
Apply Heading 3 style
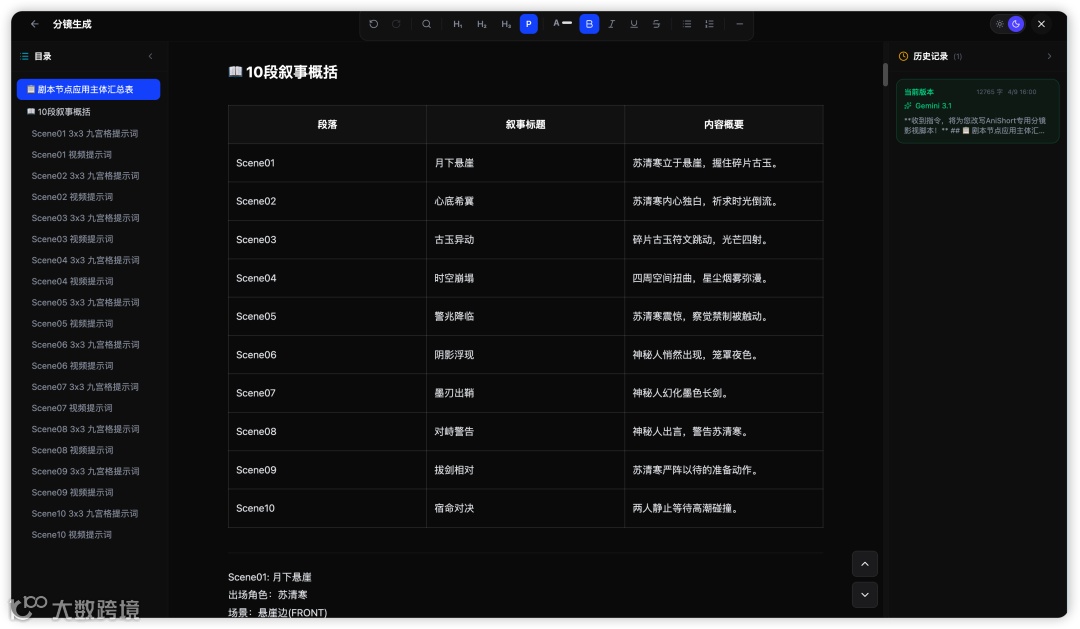pos(506,24)
